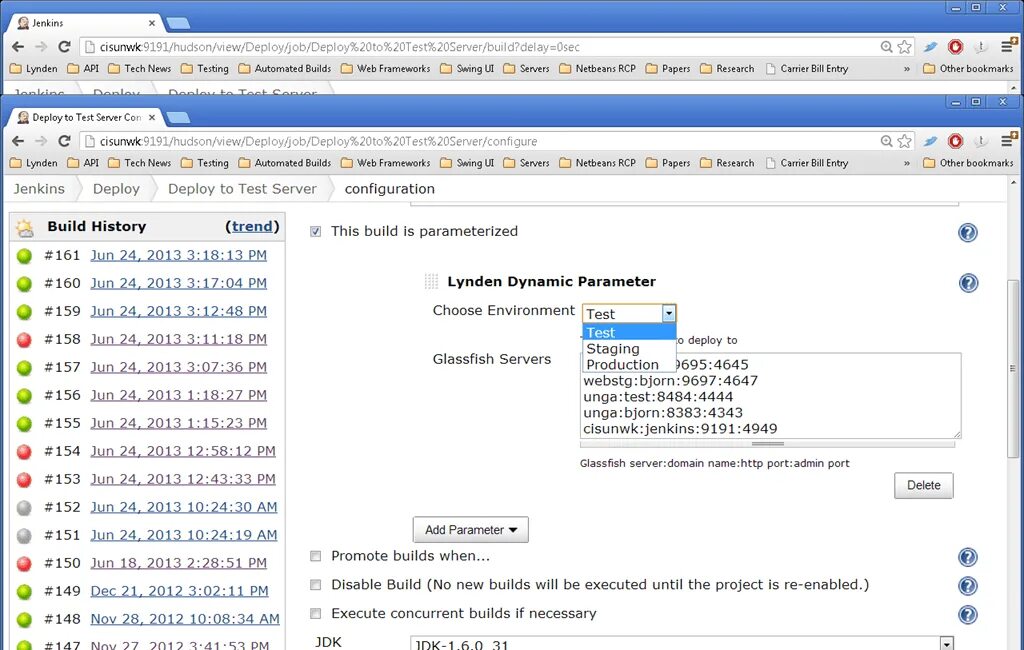Select Production from the environment list
Image resolution: width=1024 pixels, height=650 pixels.
[x=629, y=365]
